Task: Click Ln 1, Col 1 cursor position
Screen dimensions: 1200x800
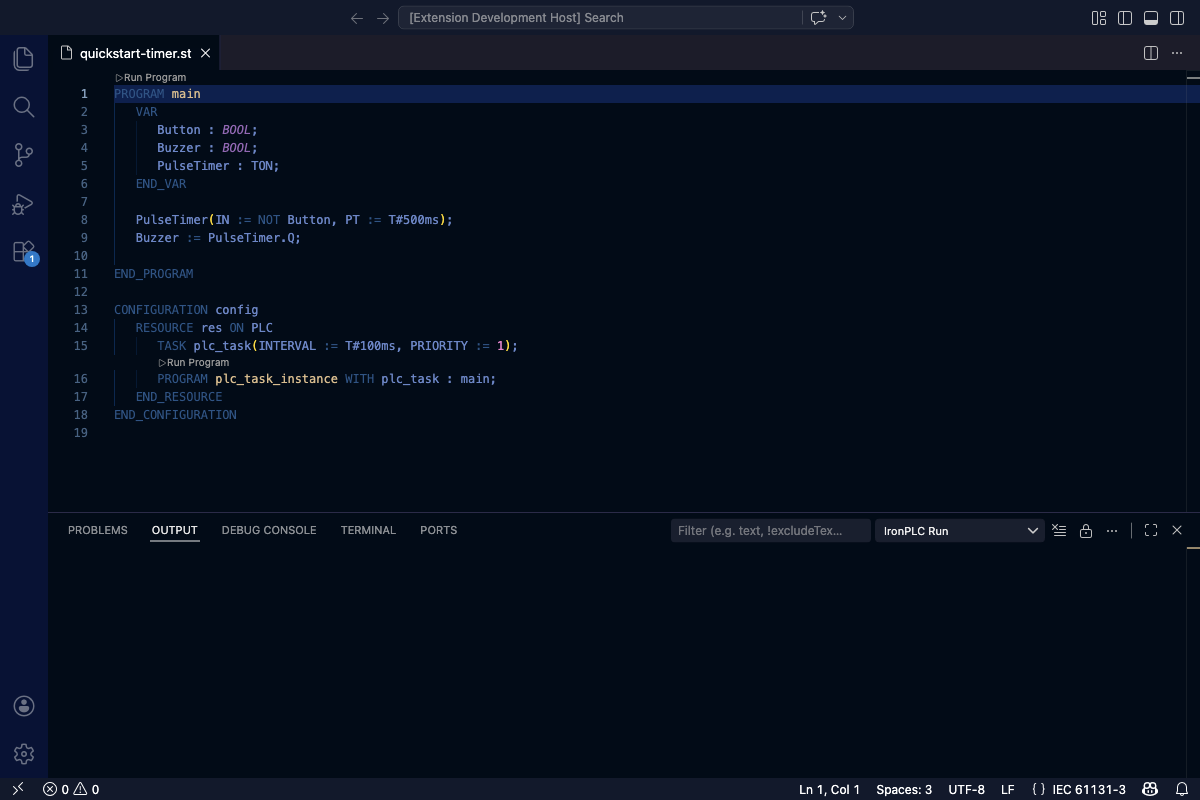Action: click(829, 789)
